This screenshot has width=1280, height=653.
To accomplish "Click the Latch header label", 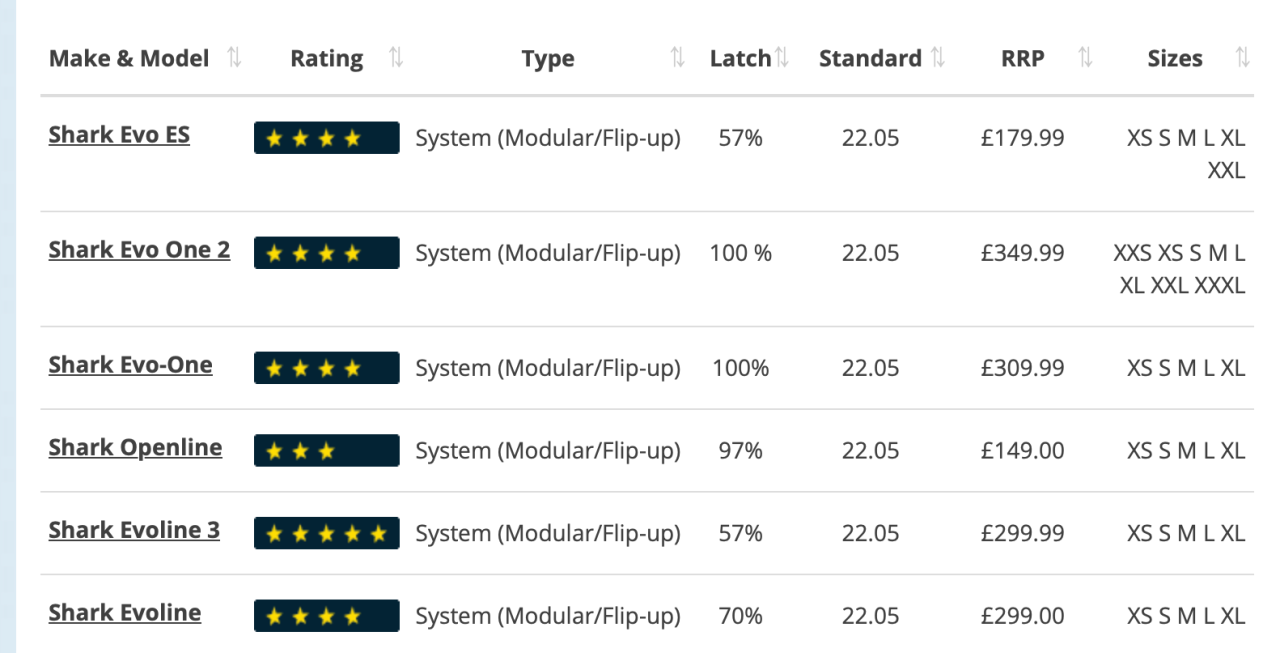I will click(740, 58).
